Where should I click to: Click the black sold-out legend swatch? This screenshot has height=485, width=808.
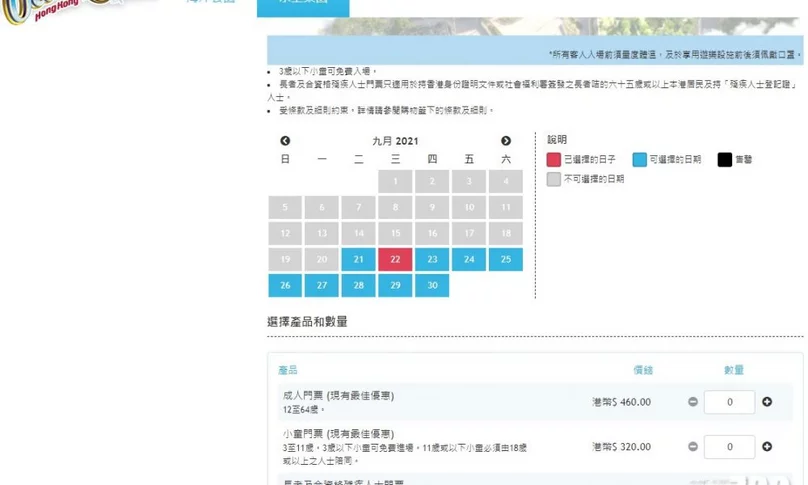(725, 159)
